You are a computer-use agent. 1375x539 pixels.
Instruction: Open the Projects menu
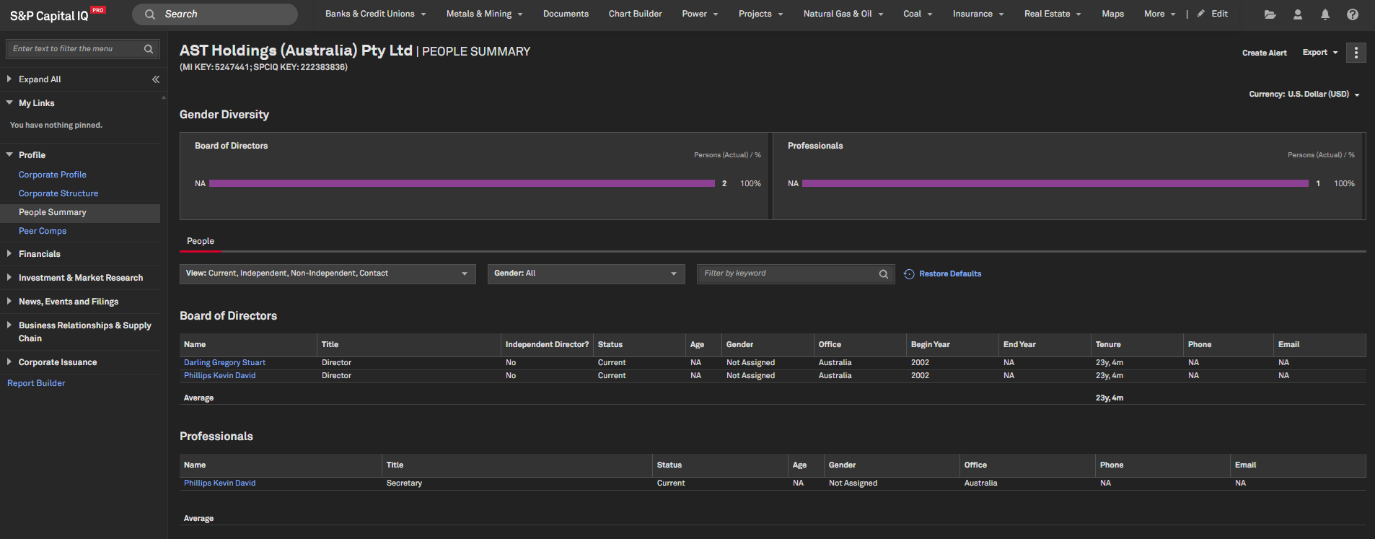[x=761, y=14]
